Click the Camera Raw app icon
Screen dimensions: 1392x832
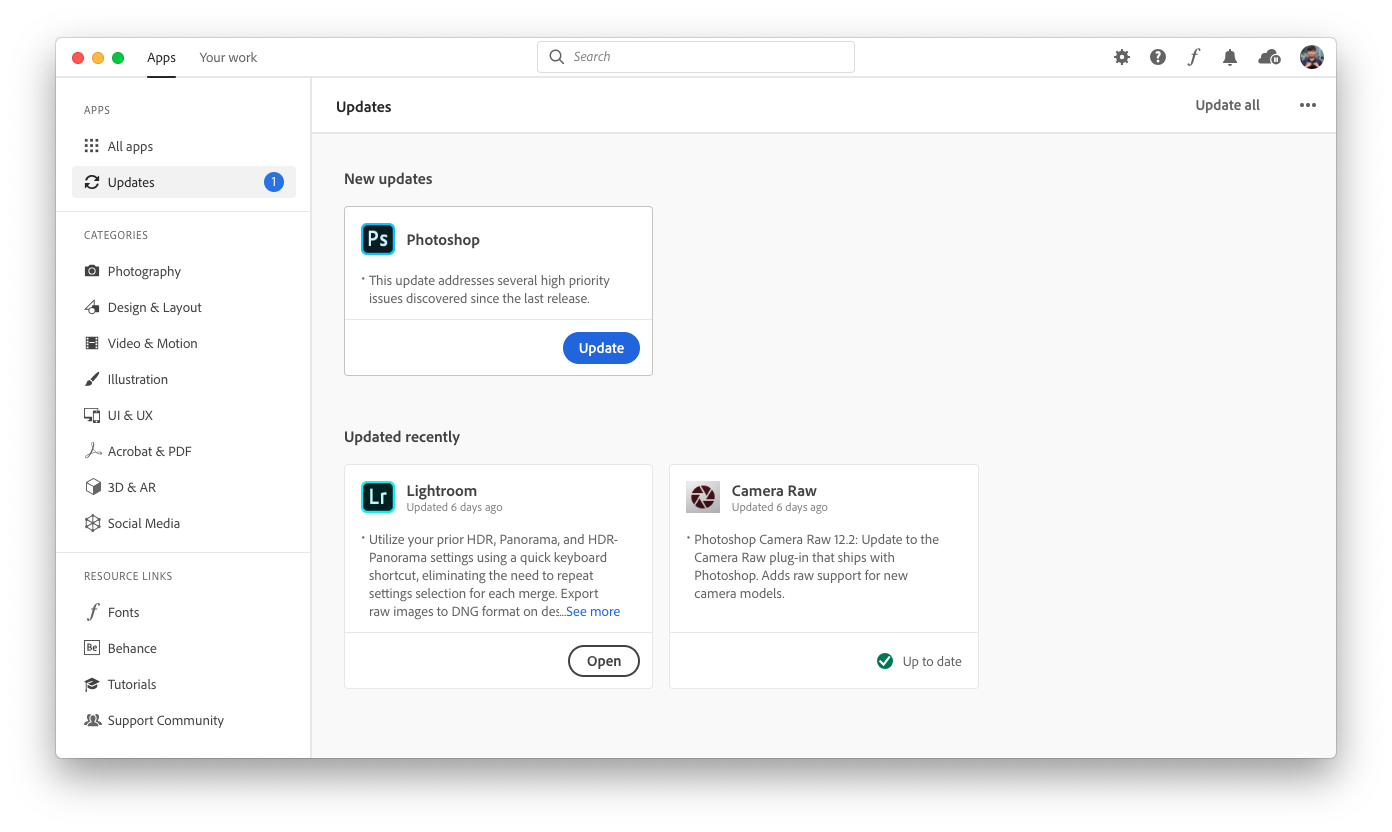pyautogui.click(x=703, y=497)
